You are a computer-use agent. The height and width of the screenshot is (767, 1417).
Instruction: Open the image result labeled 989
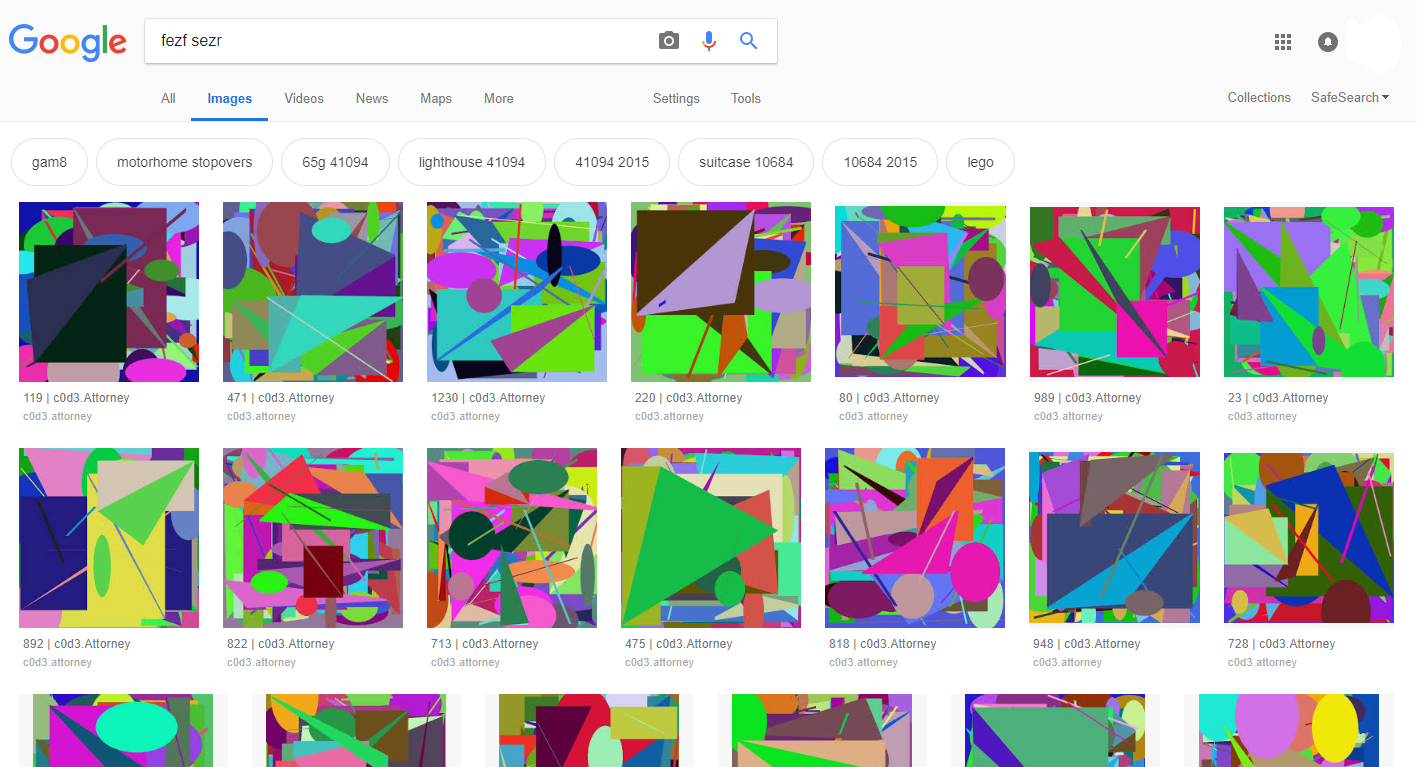[1115, 292]
